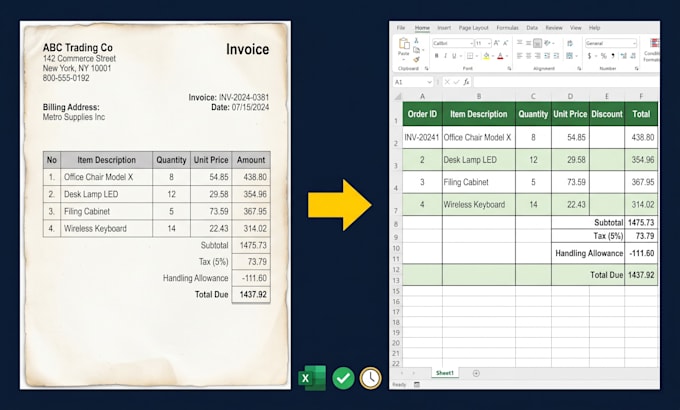Select Top Align in the Alignment group

point(520,43)
